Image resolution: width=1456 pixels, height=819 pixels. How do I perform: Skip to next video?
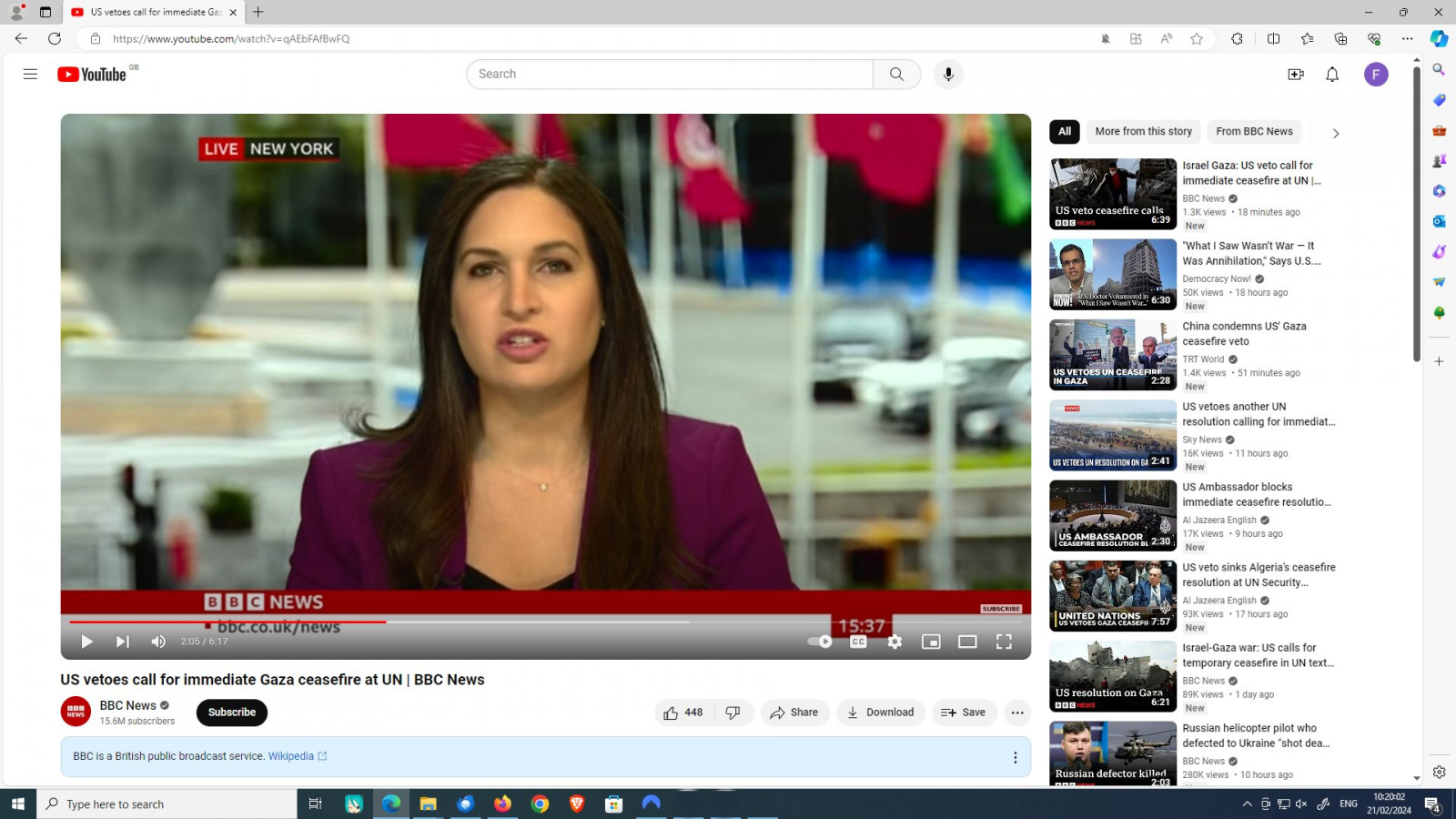[x=122, y=642]
